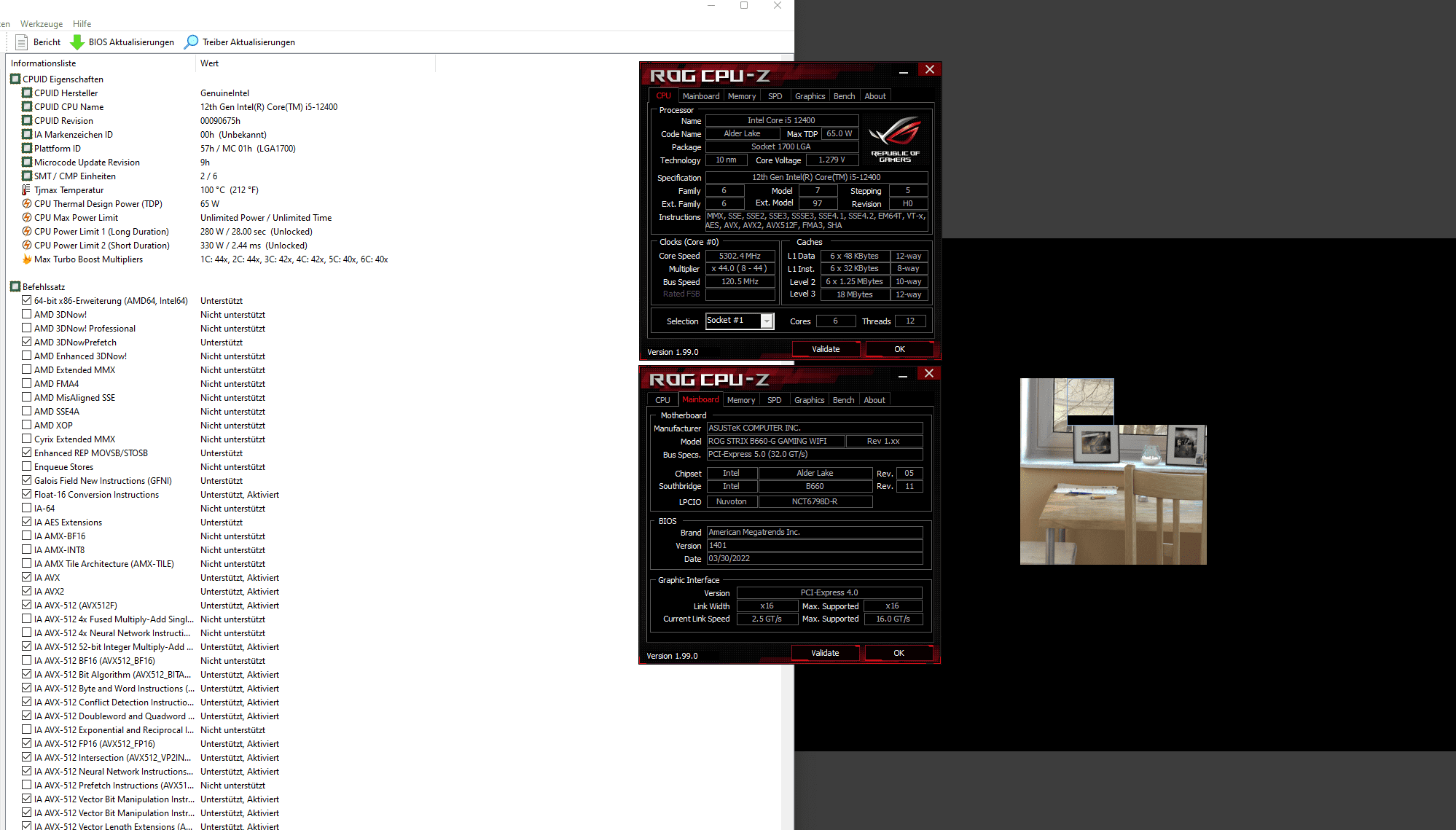Click the Treiber Aktualisierungen magnifier icon
Image resolution: width=1456 pixels, height=830 pixels.
pyautogui.click(x=191, y=42)
